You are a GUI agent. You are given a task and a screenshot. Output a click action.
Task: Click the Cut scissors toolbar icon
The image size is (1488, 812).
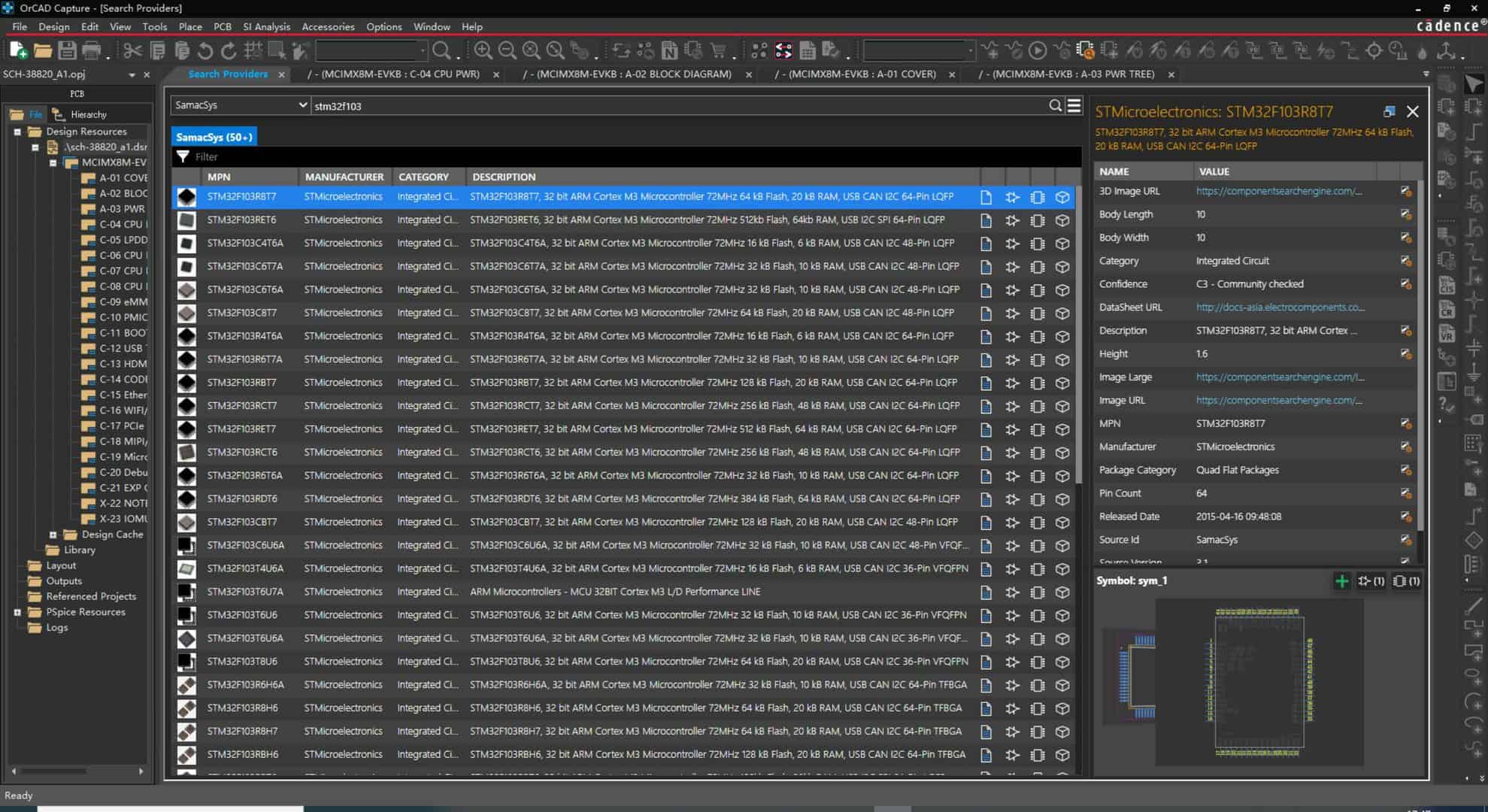(x=132, y=50)
